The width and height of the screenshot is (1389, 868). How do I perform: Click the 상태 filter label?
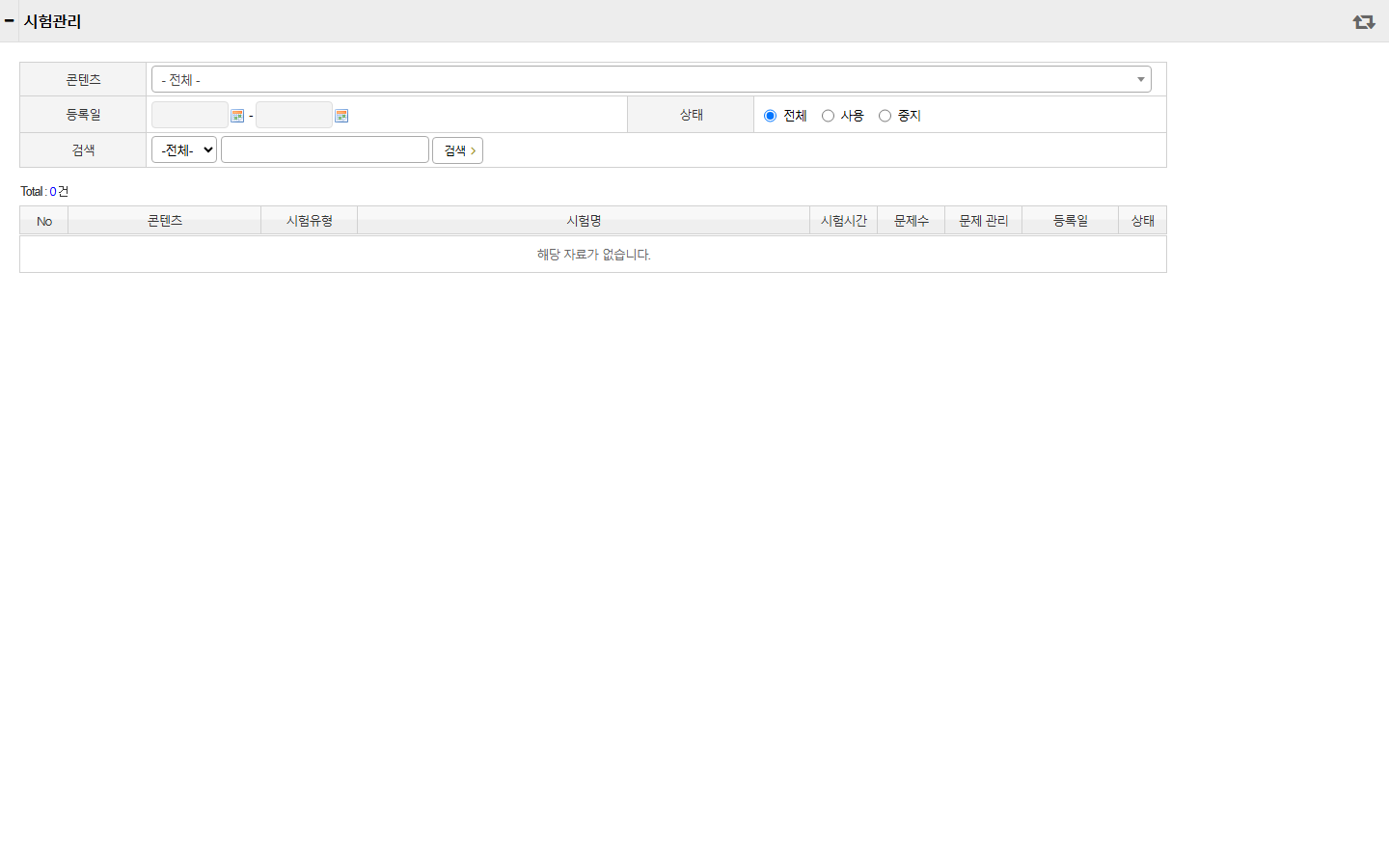point(691,115)
